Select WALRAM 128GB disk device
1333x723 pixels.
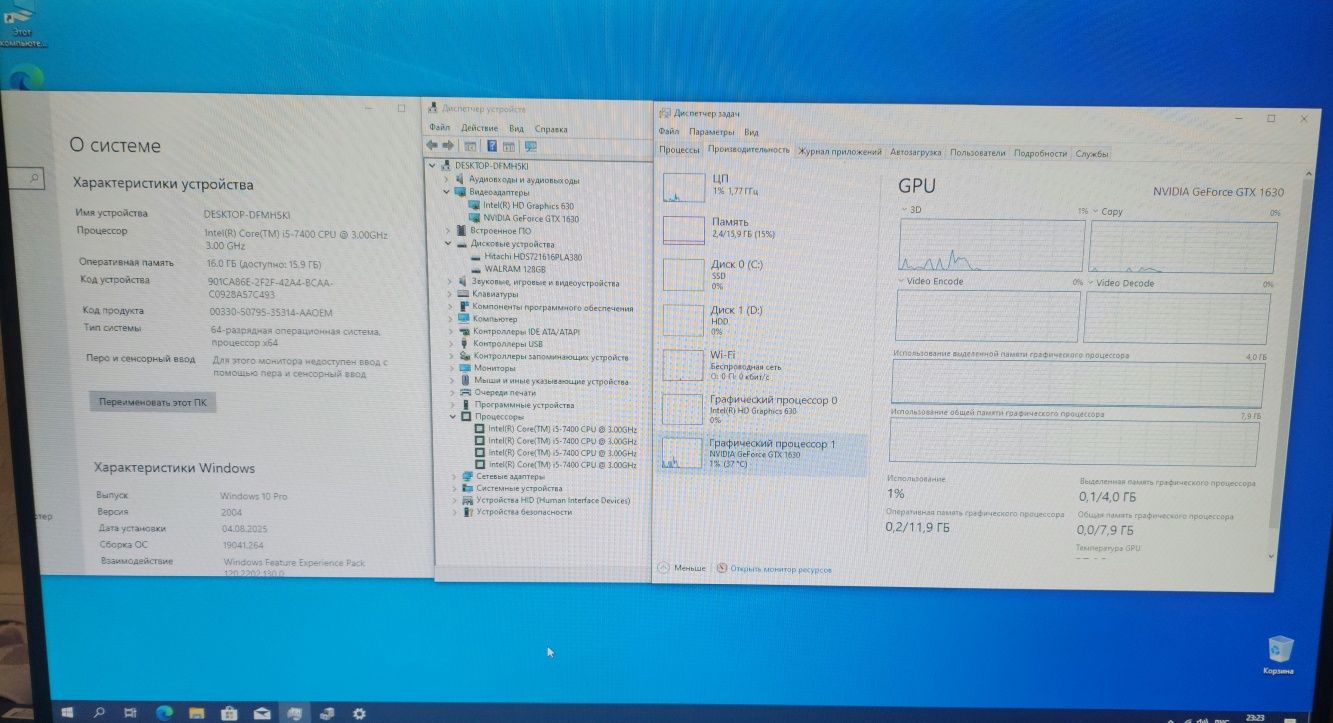(508, 269)
